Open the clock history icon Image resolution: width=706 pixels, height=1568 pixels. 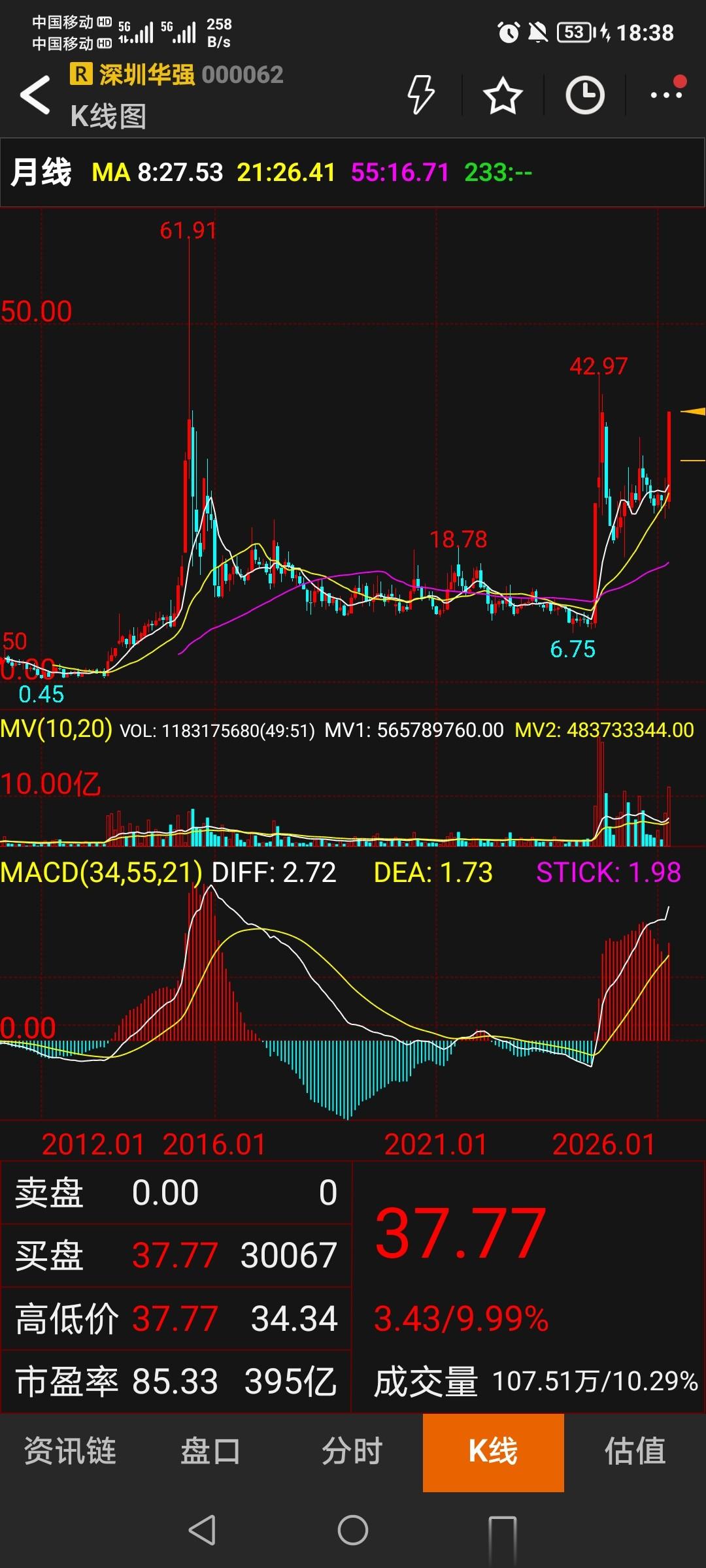pos(584,95)
